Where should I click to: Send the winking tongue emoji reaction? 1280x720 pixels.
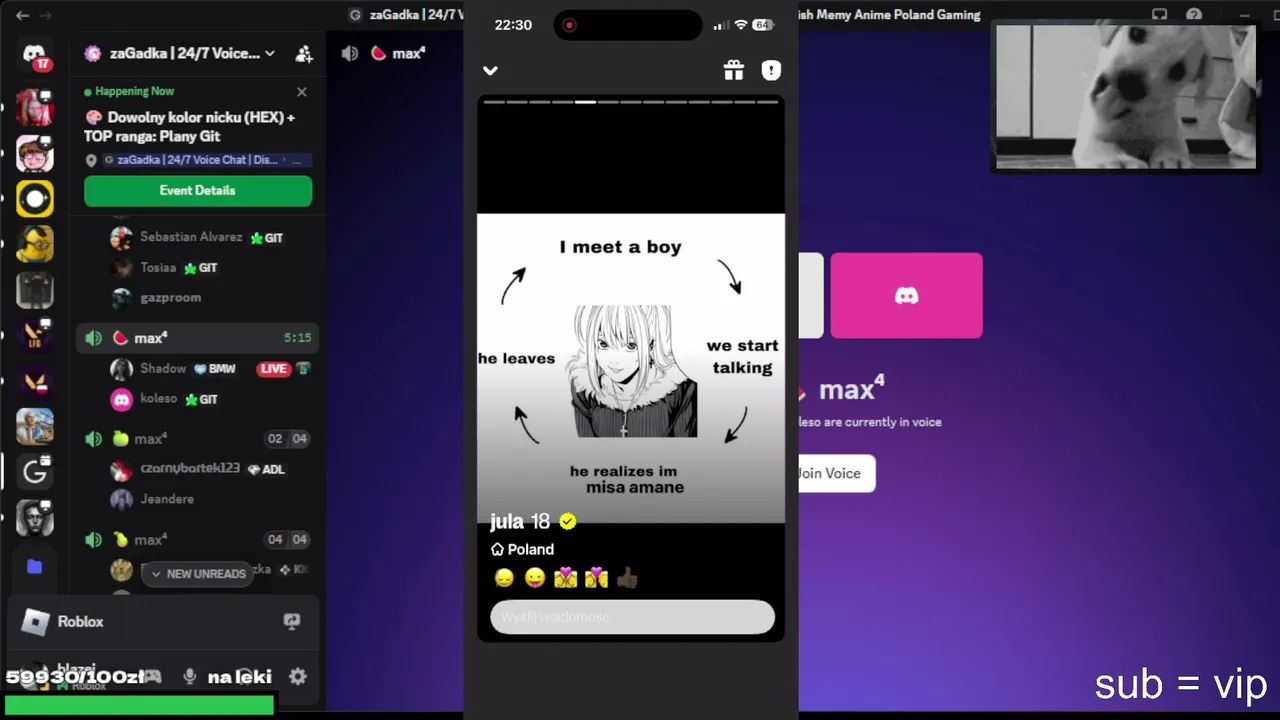535,578
